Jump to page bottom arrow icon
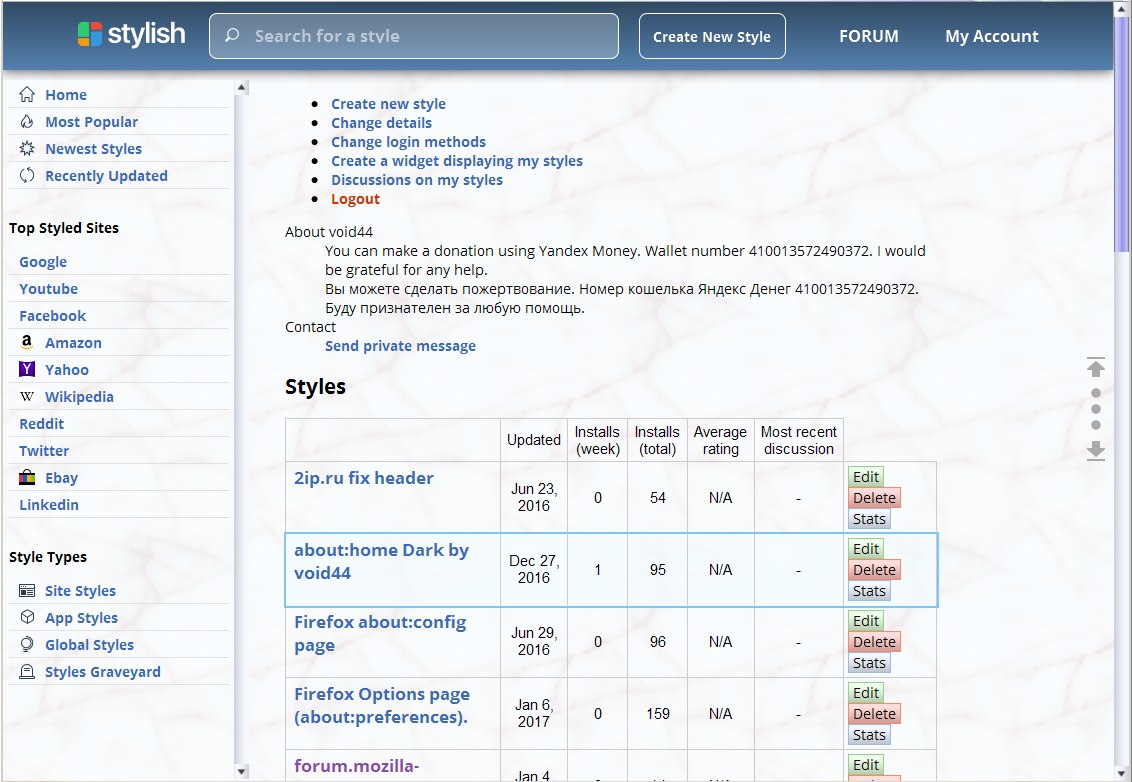The width and height of the screenshot is (1132, 782). pyautogui.click(x=1096, y=451)
